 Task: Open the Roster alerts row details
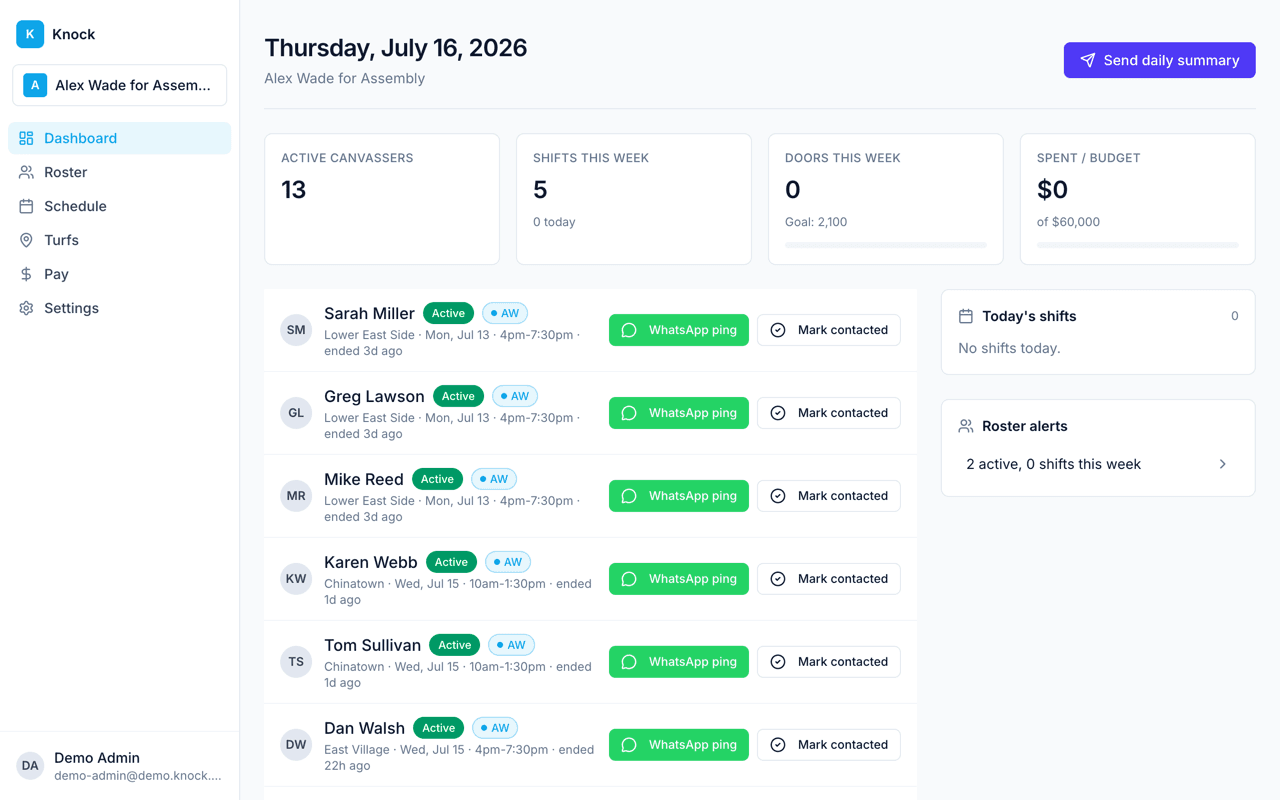pyautogui.click(x=1098, y=464)
